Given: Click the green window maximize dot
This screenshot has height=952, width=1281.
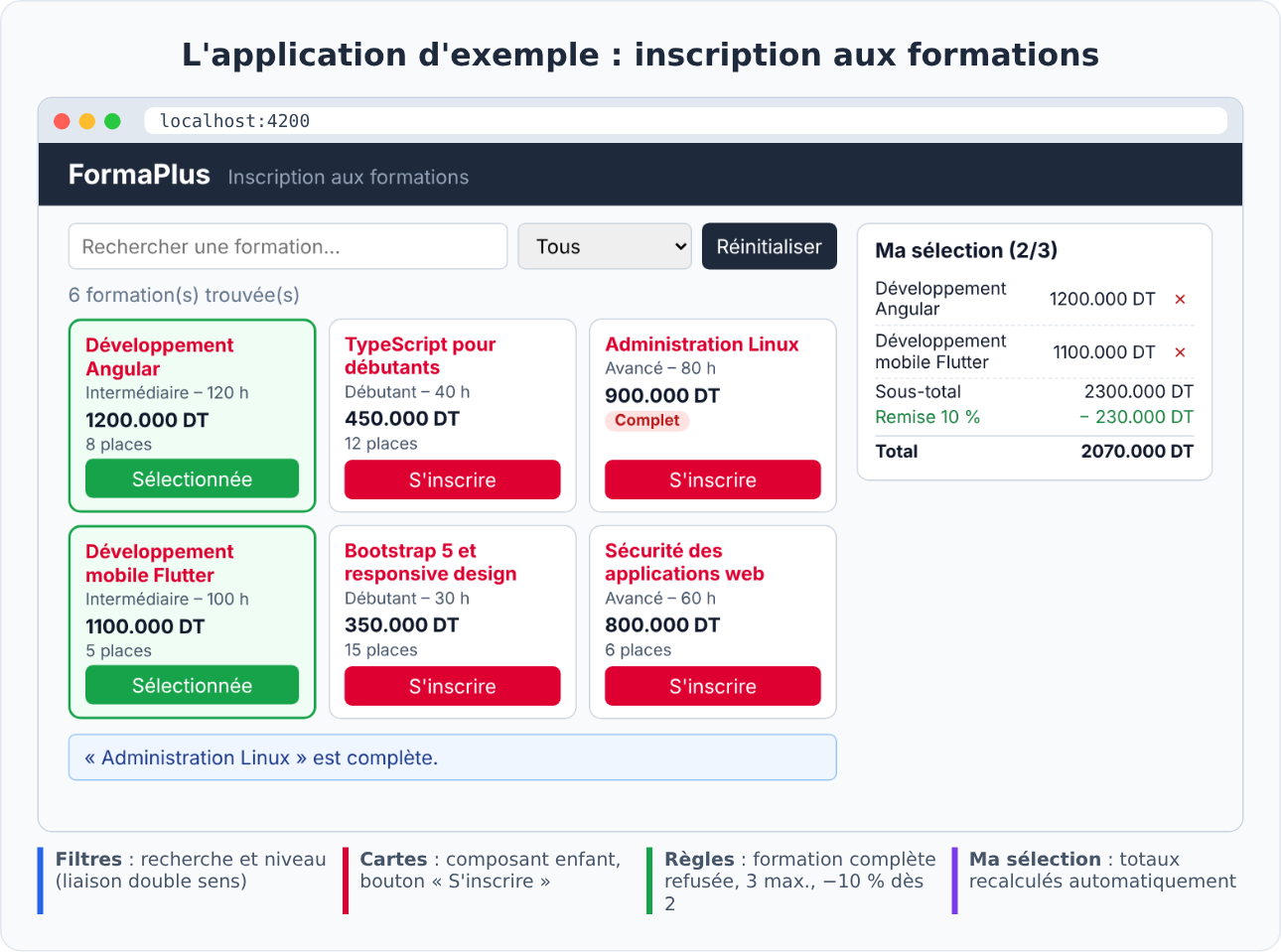Looking at the screenshot, I should click(x=112, y=121).
